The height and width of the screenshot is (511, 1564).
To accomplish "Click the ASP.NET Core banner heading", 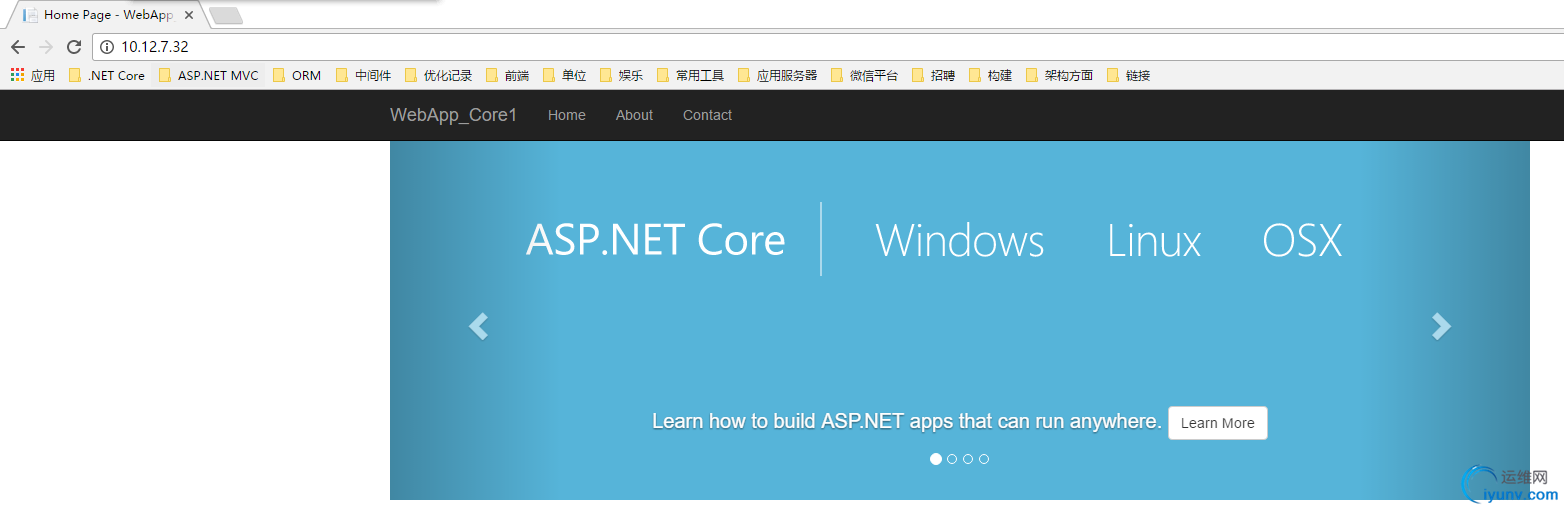I will [656, 240].
